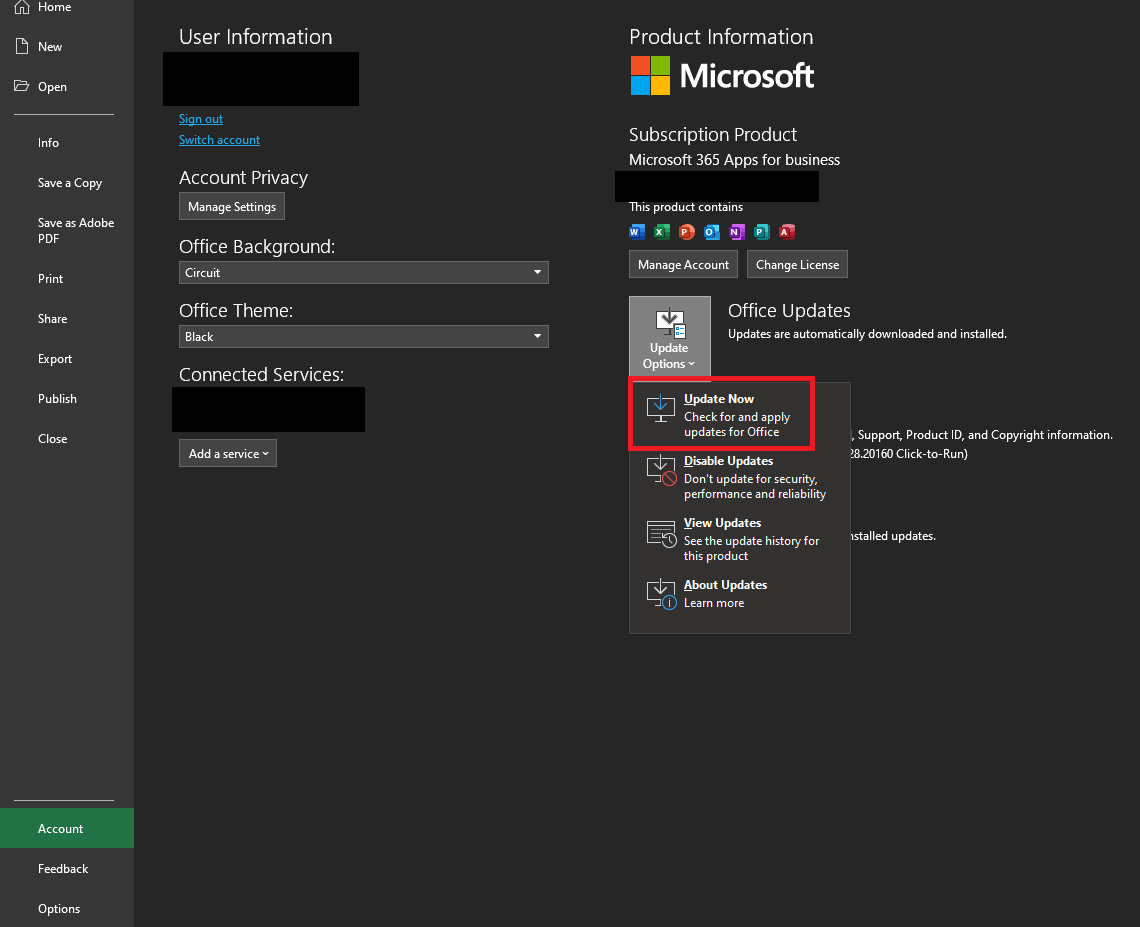Click the Open folder icon
Screen dimensions: 1140x927
click(x=22, y=86)
